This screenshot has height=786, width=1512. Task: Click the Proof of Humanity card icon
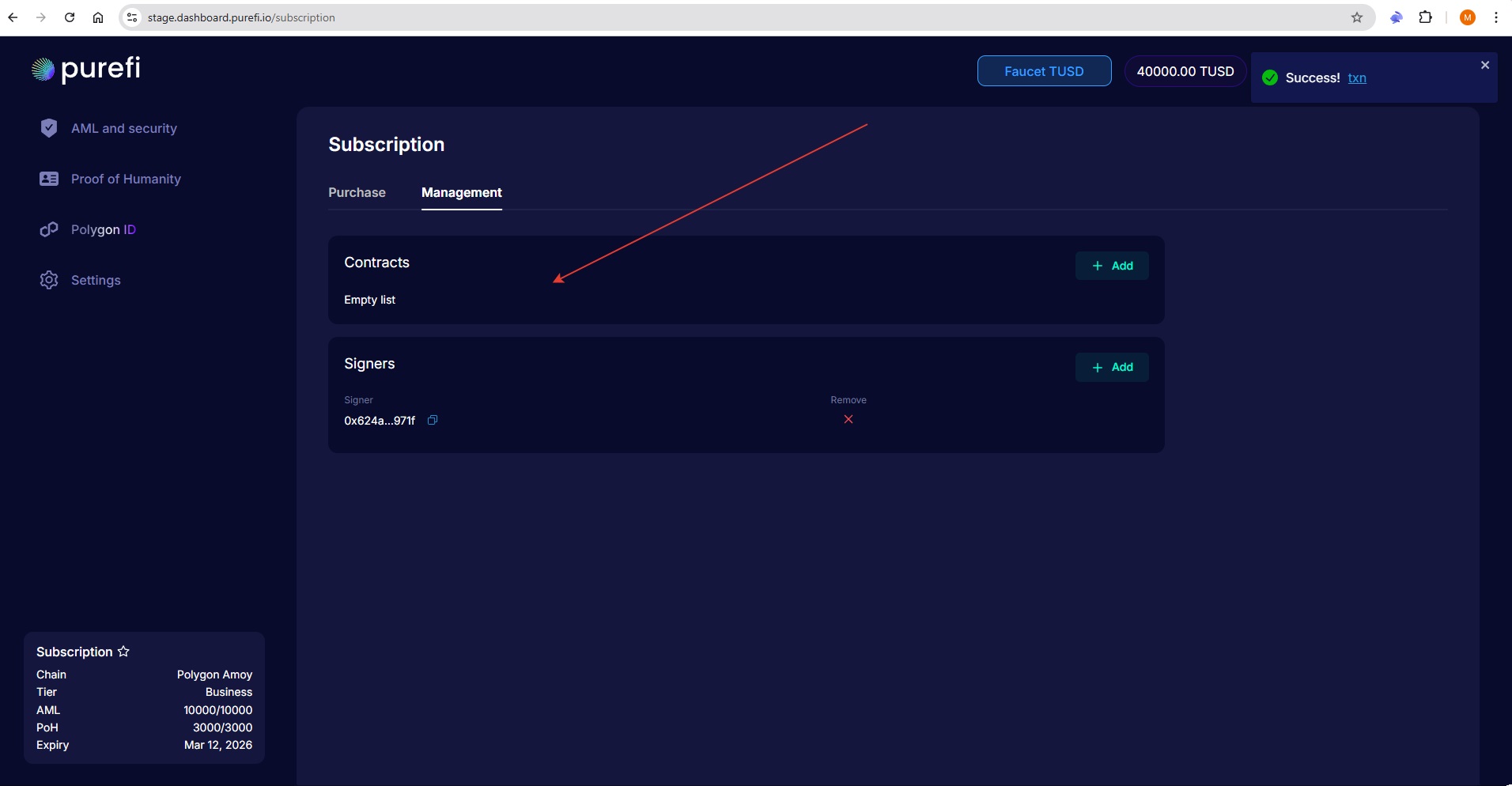pyautogui.click(x=49, y=179)
